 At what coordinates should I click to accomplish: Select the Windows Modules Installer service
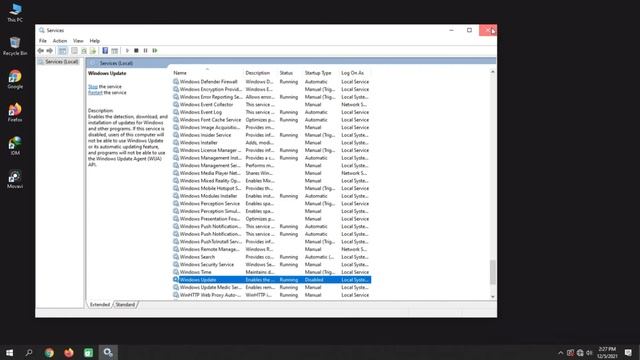[x=271, y=196]
